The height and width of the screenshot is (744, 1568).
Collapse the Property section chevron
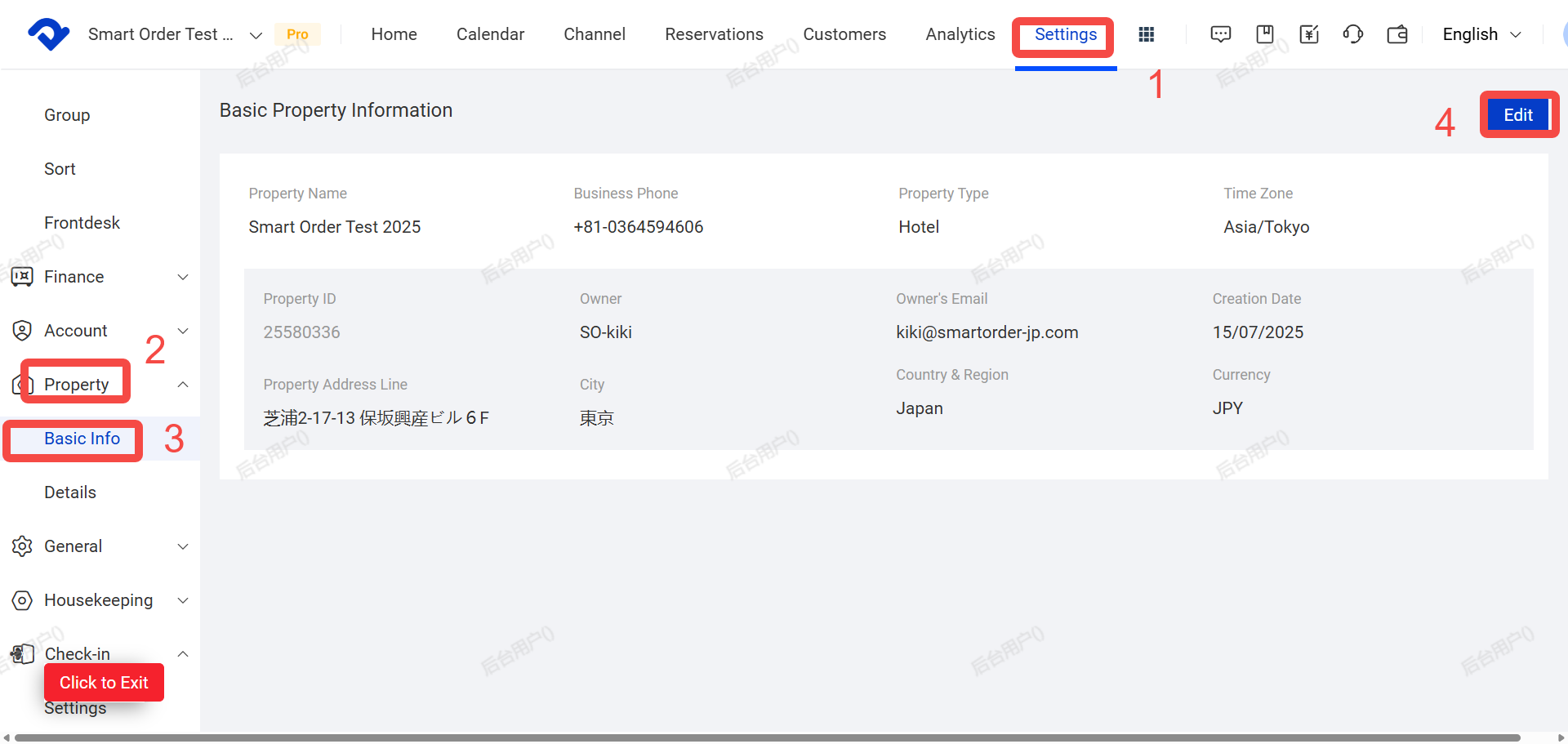tap(183, 385)
